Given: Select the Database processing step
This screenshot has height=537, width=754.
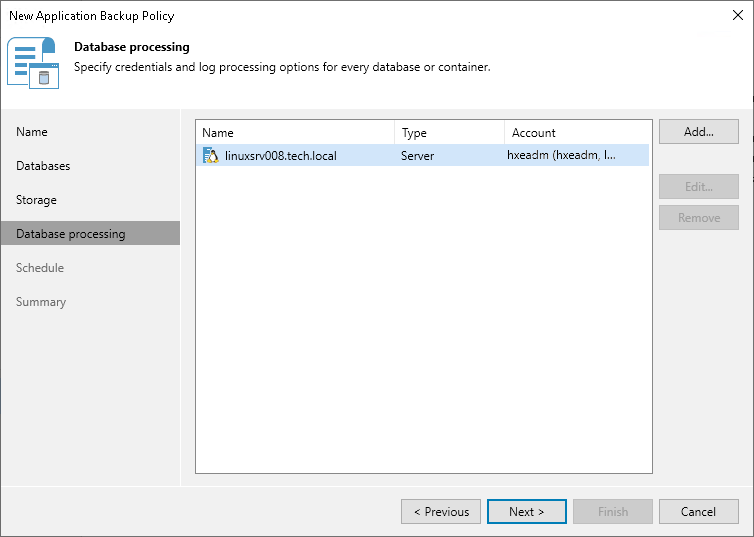Looking at the screenshot, I should click(90, 233).
